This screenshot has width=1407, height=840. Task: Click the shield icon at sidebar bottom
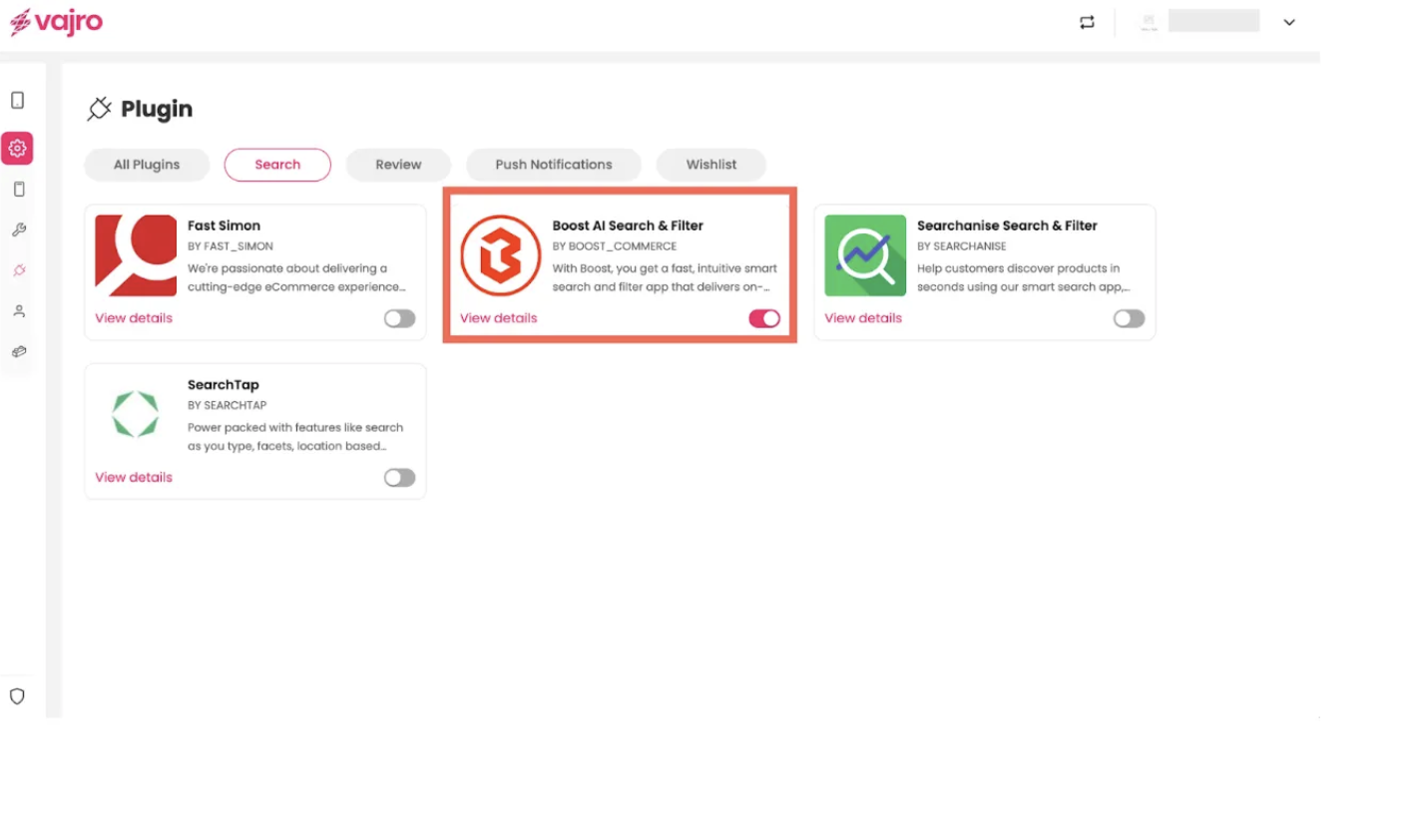(x=17, y=696)
